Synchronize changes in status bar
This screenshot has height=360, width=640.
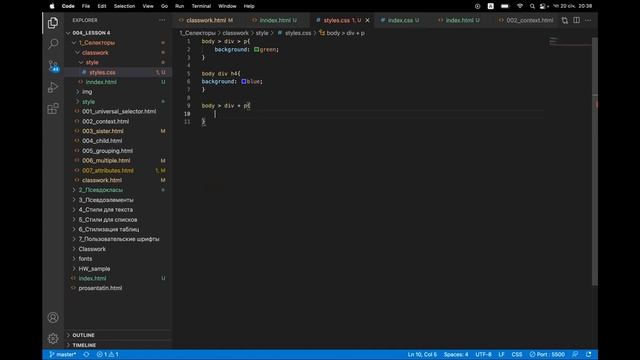[x=86, y=354]
